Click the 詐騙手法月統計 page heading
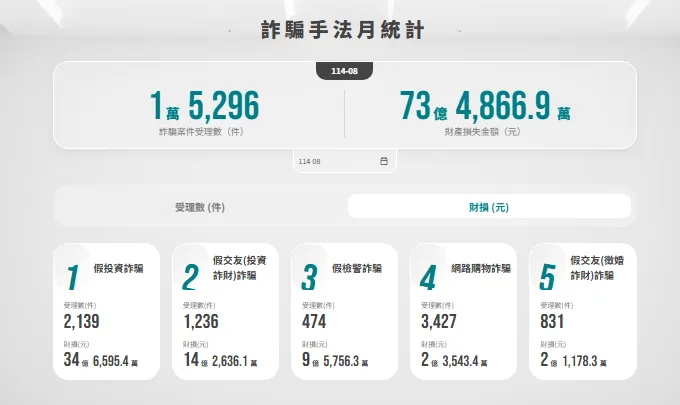Screen dimensions: 680x405 click(x=343, y=30)
